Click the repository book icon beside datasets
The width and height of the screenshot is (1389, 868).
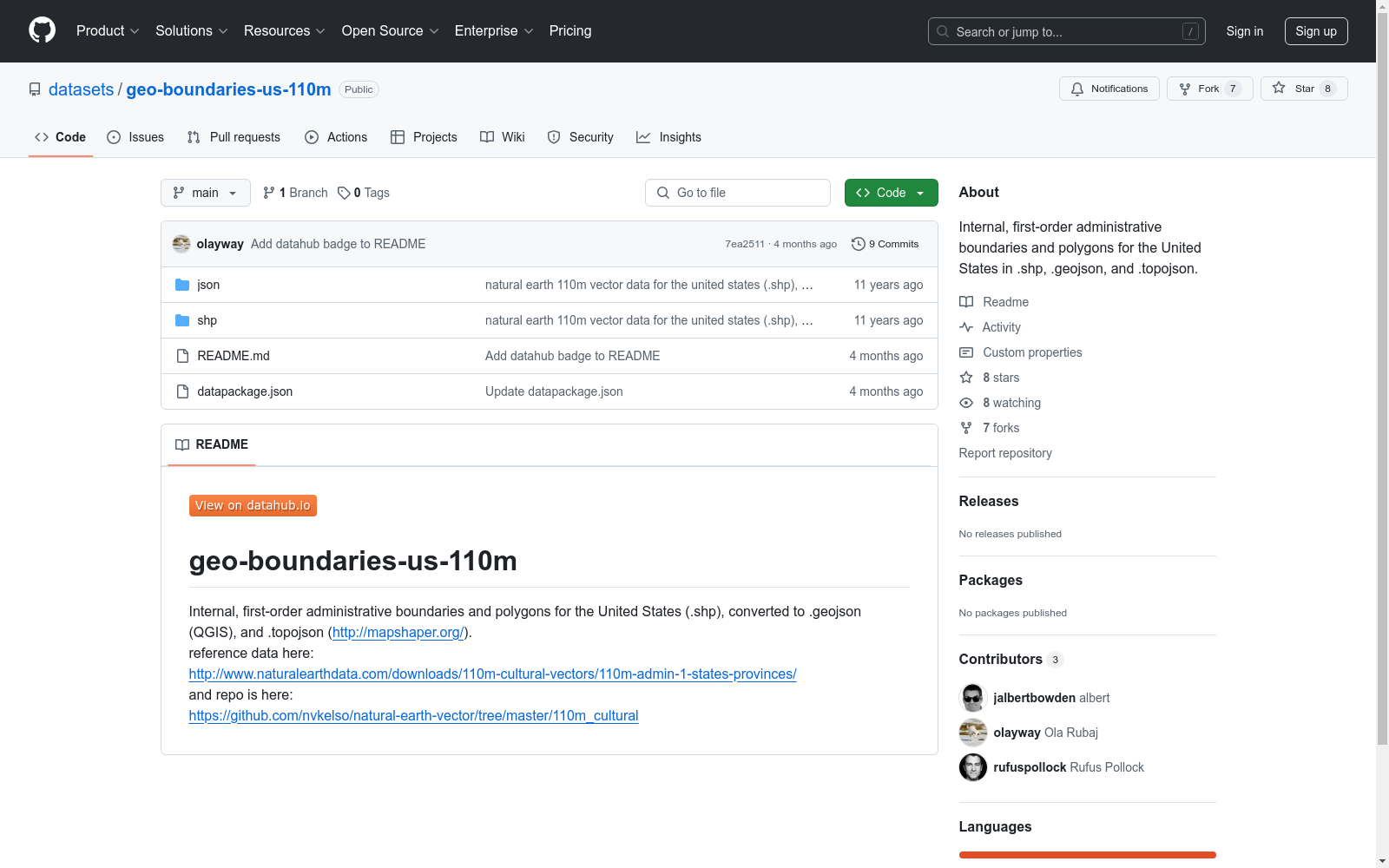pos(35,89)
